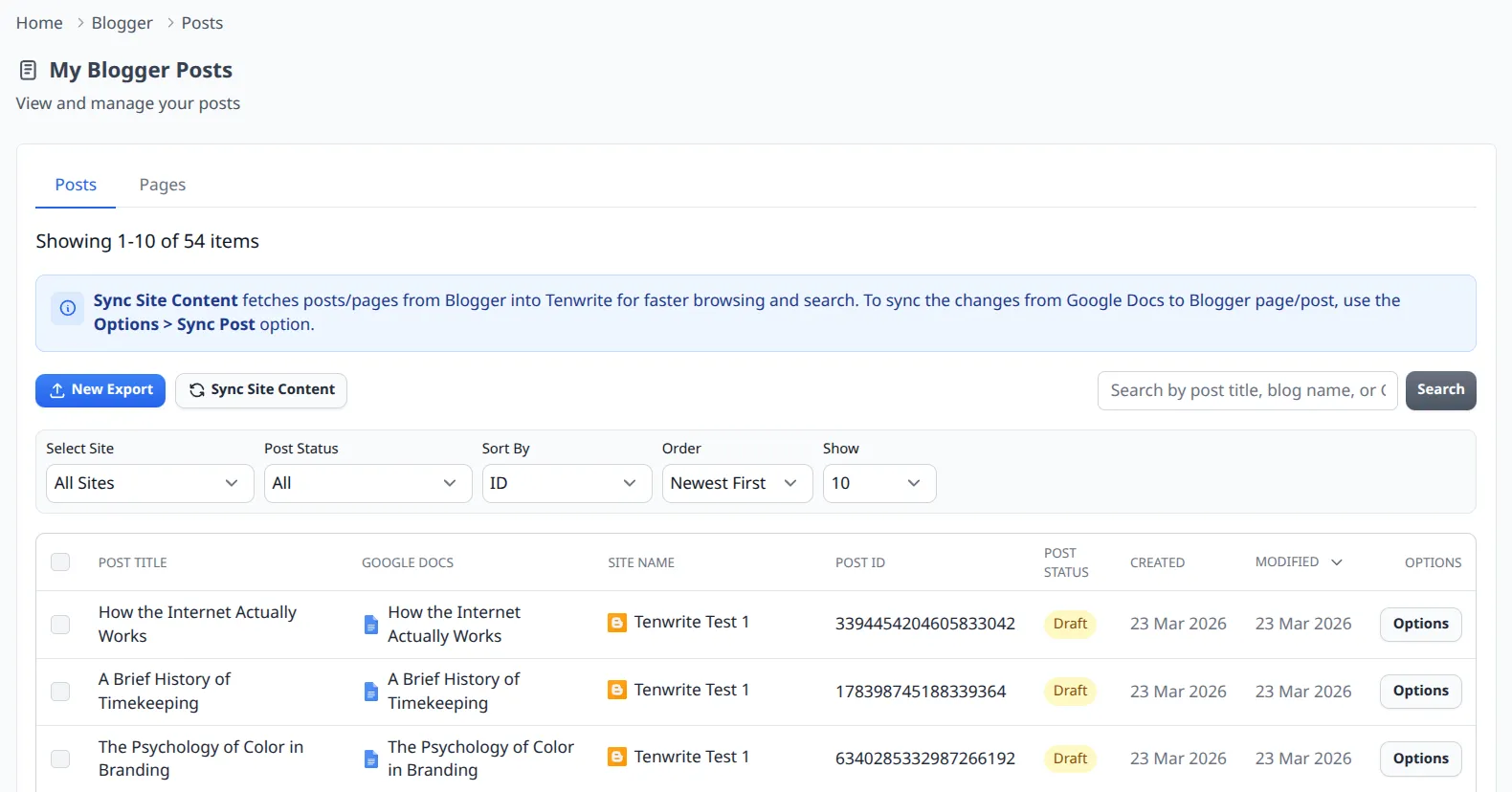This screenshot has height=792, width=1512.
Task: Check the A Brief History of Timekeeping row
Action: coord(60,691)
